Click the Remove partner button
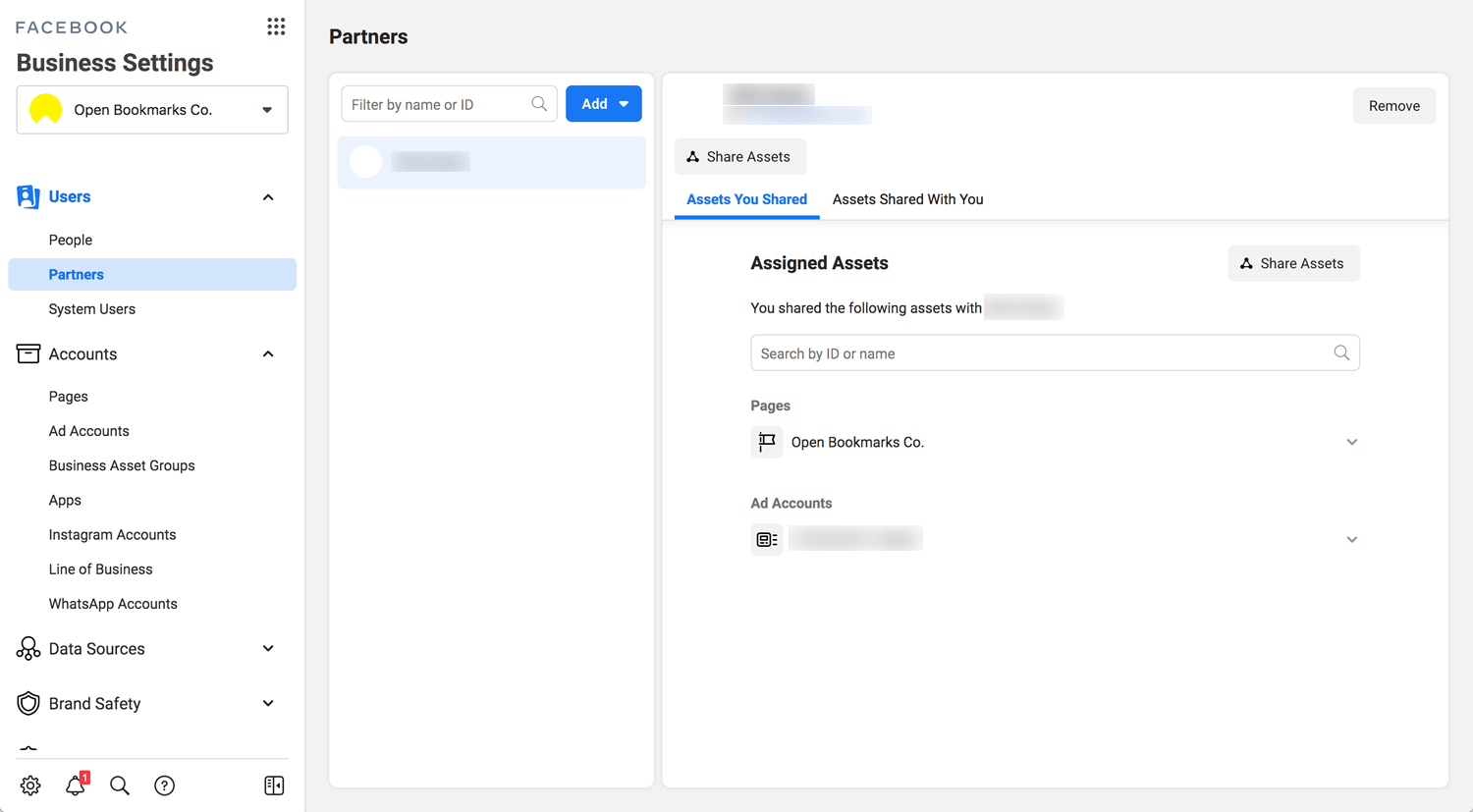Screen dimensions: 1473x812 [1394, 106]
